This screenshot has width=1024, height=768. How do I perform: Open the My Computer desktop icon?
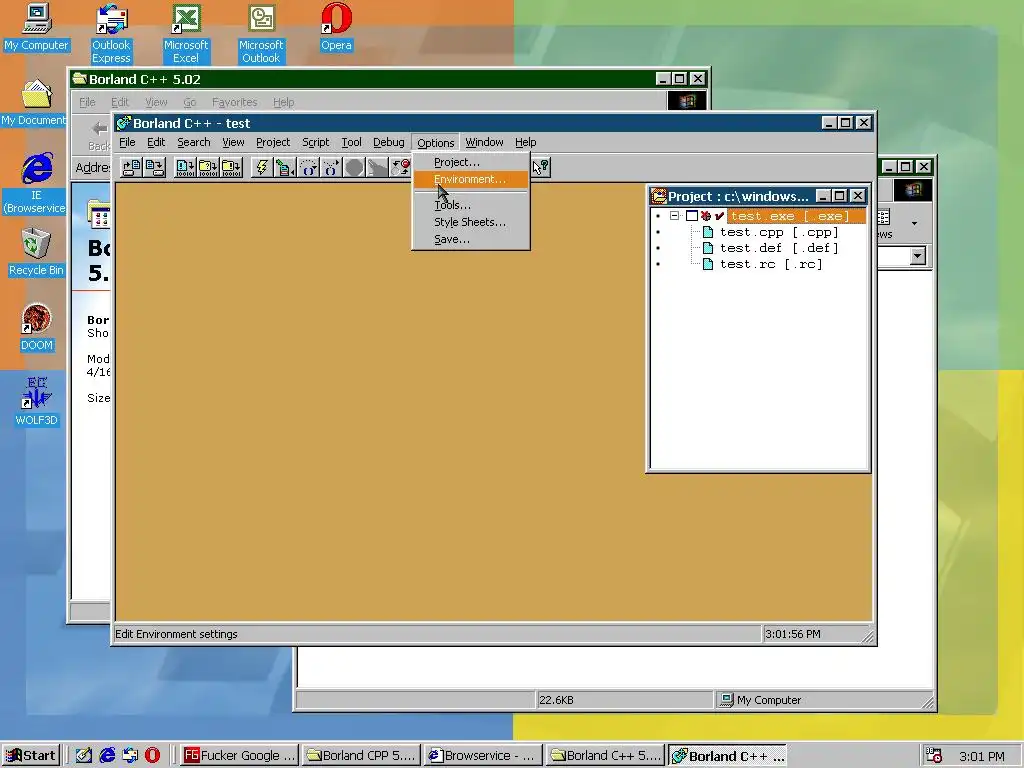point(36,26)
